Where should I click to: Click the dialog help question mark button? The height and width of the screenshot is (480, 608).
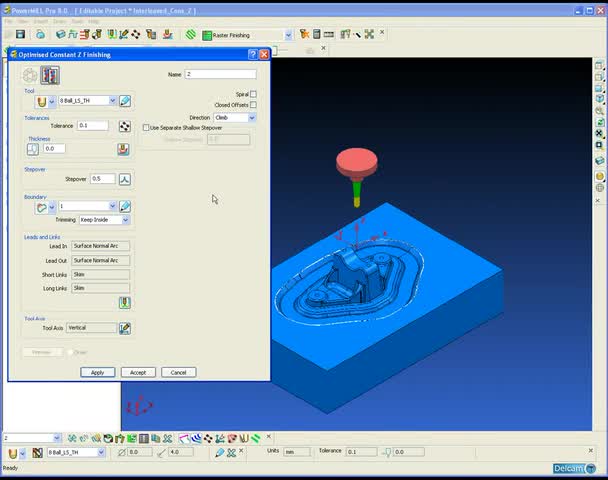(x=252, y=54)
